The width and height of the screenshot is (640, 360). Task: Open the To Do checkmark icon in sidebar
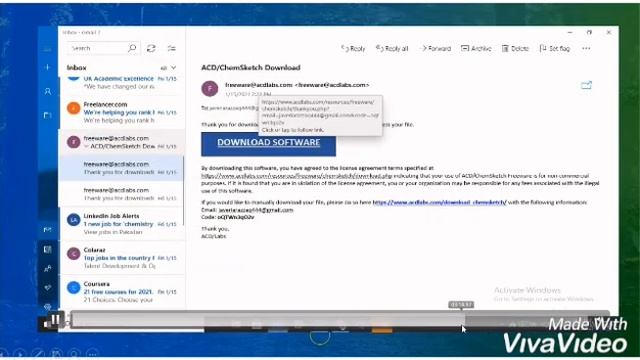click(48, 287)
